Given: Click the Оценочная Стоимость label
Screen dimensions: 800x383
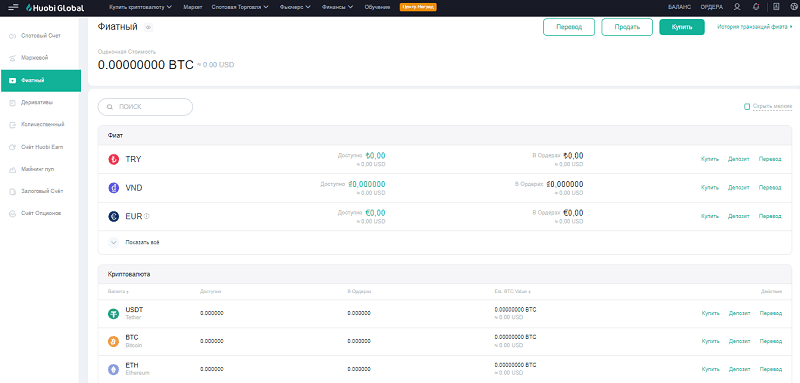Looking at the screenshot, I should (x=127, y=52).
